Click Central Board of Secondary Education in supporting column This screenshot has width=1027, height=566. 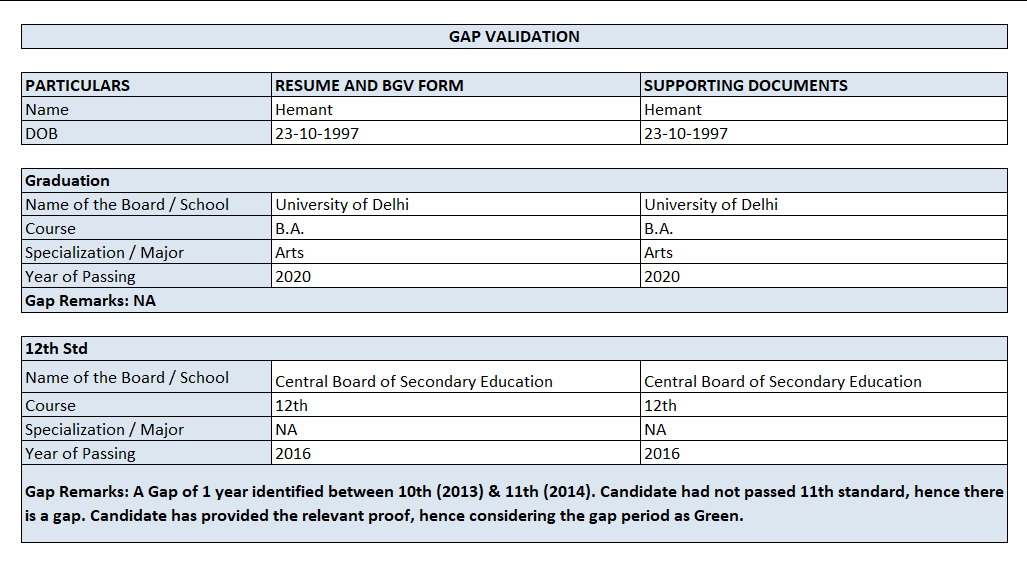[x=782, y=381]
